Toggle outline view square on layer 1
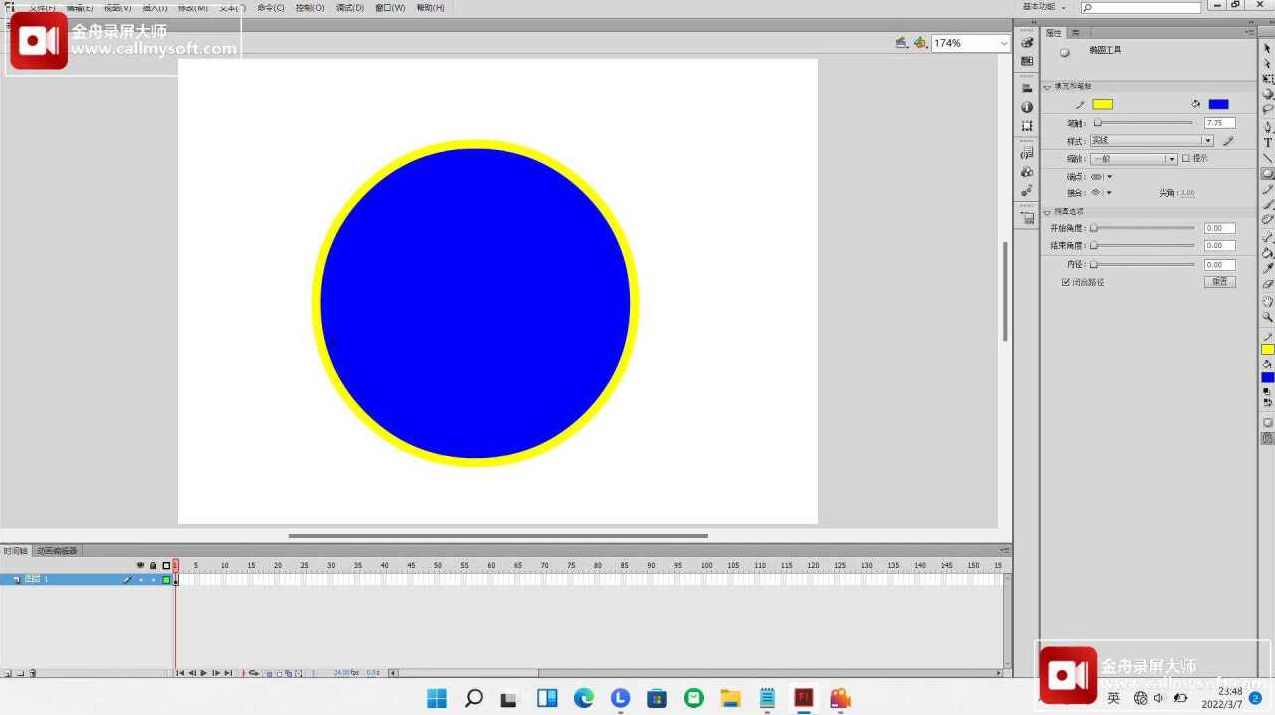Viewport: 1275px width, 715px height. tap(166, 580)
